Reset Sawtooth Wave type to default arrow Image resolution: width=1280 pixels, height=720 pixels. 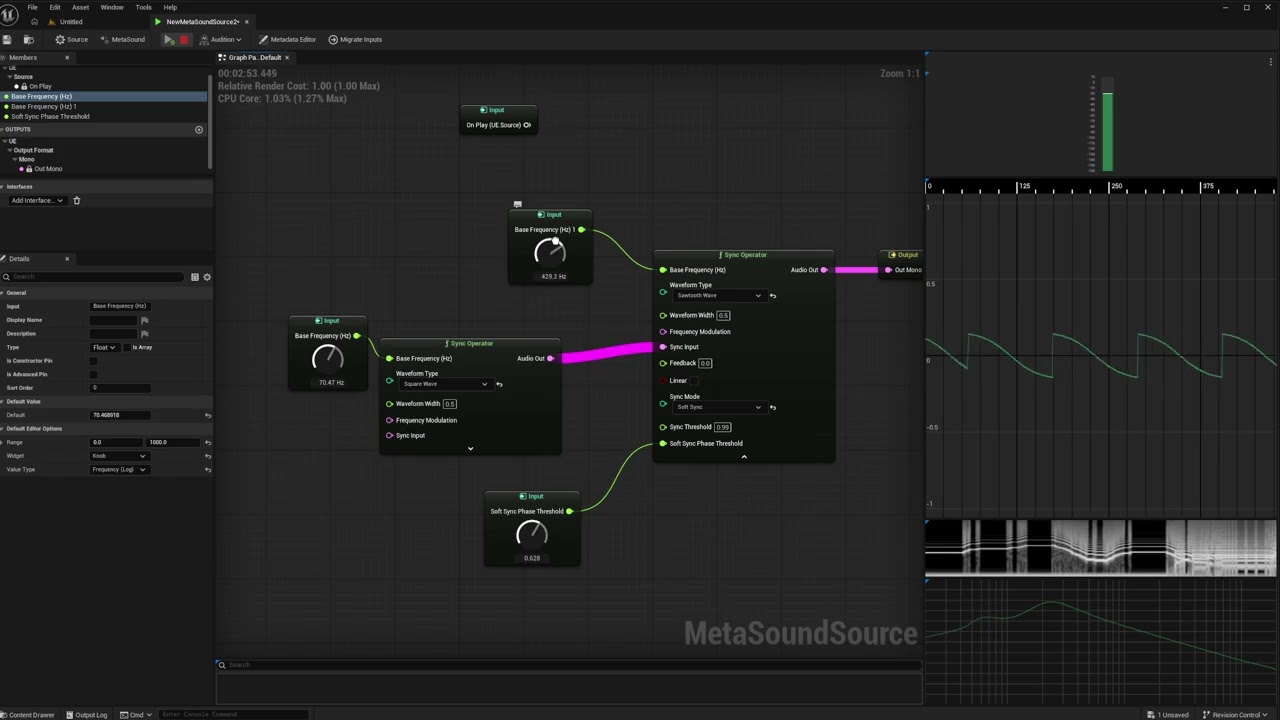(772, 296)
